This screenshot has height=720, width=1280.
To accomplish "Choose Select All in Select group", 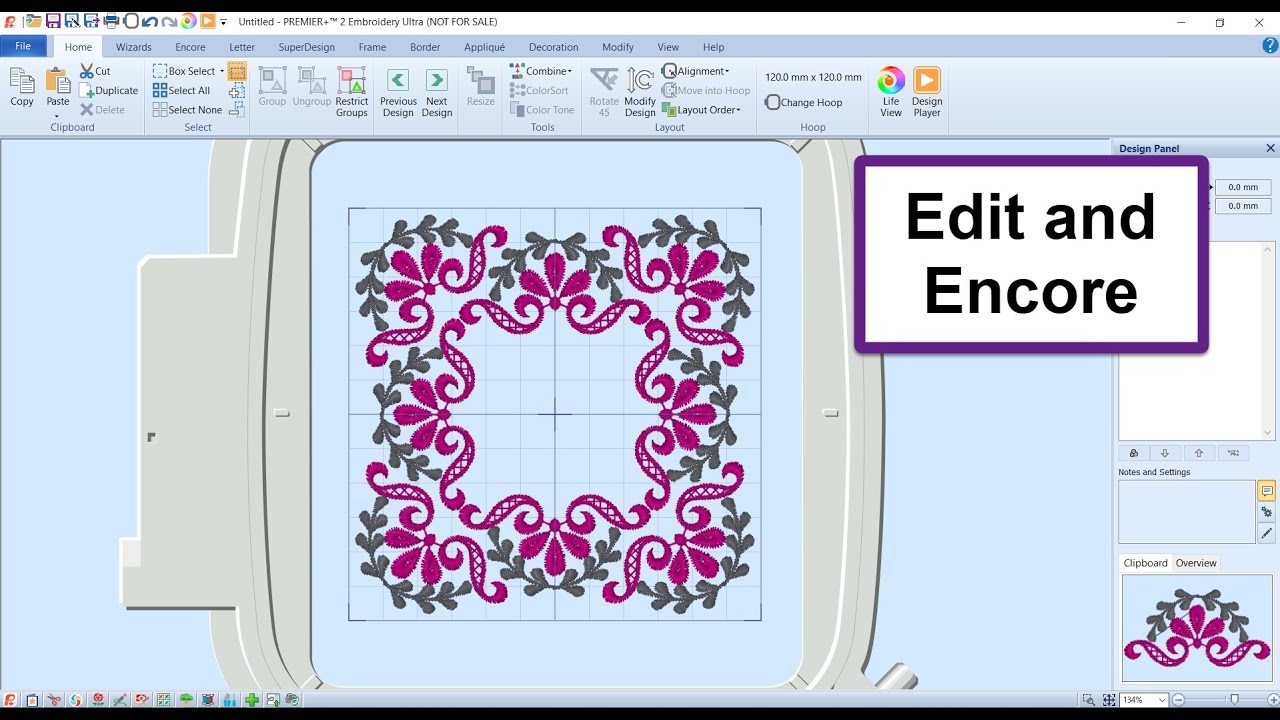I will (x=182, y=90).
